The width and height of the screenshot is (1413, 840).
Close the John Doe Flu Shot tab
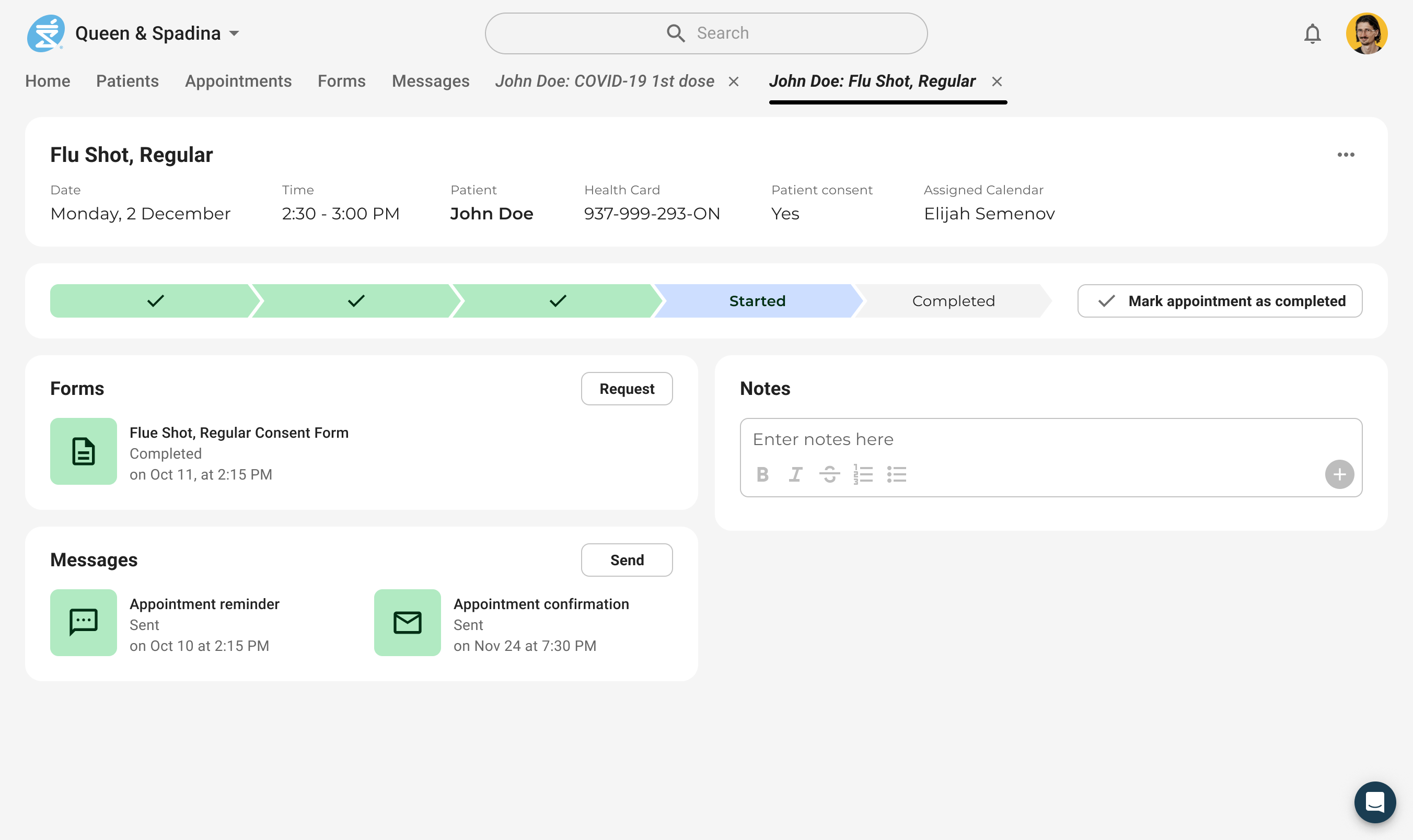997,81
